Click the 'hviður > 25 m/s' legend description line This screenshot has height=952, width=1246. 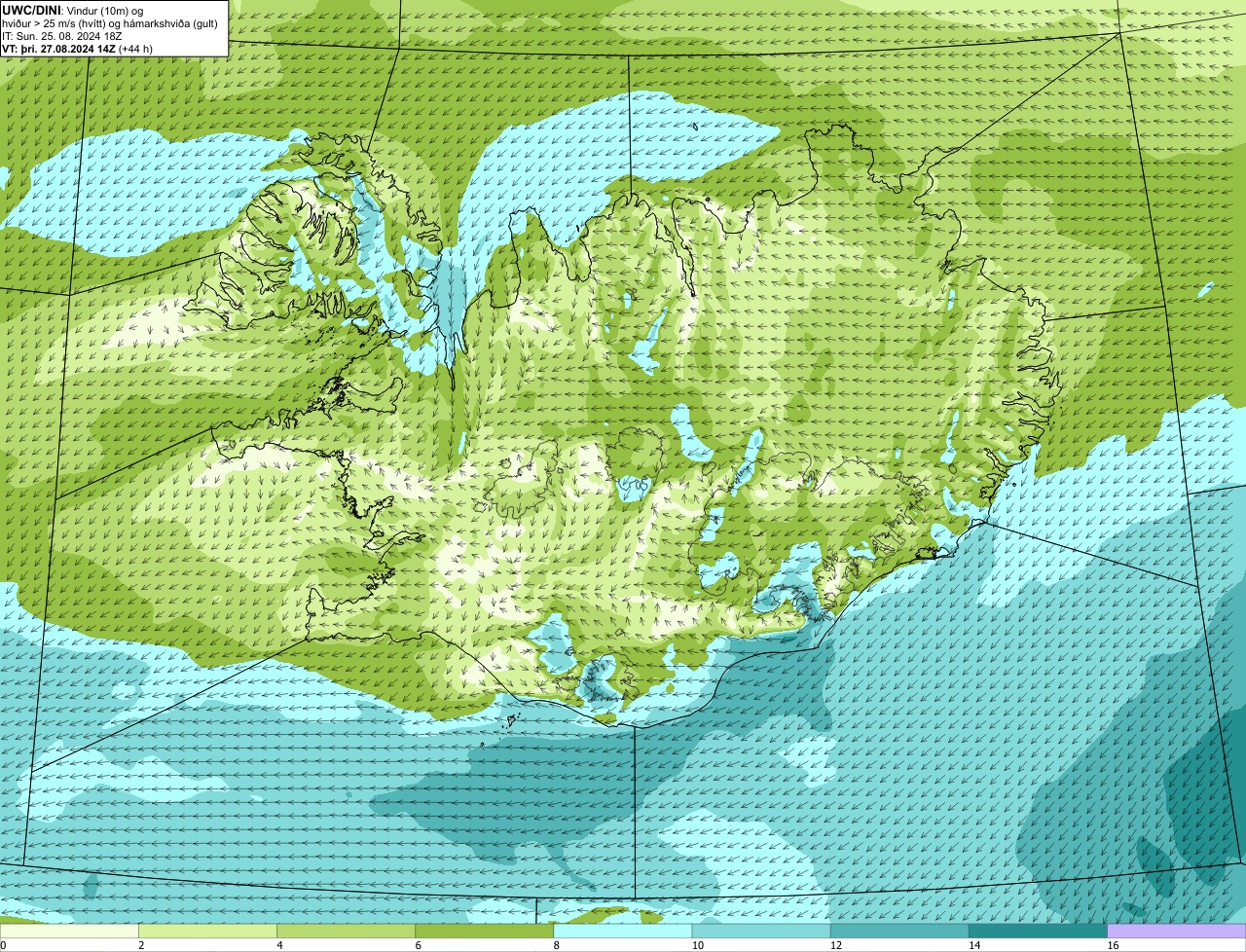pyautogui.click(x=110, y=23)
